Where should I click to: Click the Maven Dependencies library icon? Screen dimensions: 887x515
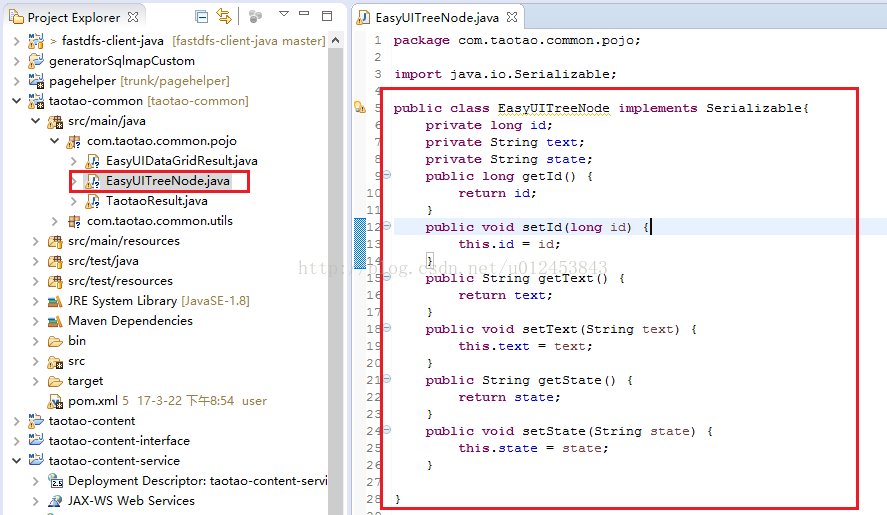[x=55, y=321]
